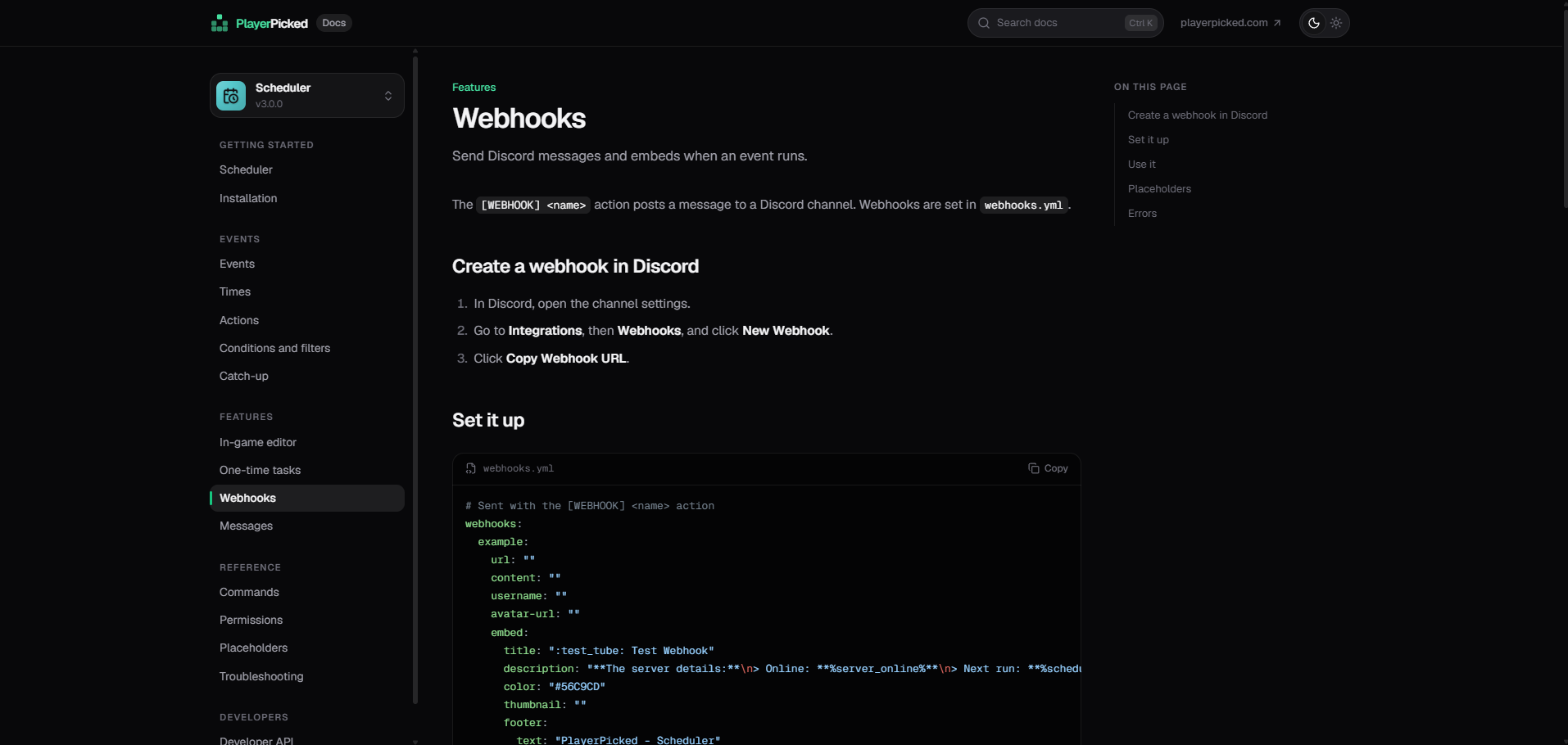Click the Set it up heading
The height and width of the screenshot is (745, 1568).
pos(488,420)
